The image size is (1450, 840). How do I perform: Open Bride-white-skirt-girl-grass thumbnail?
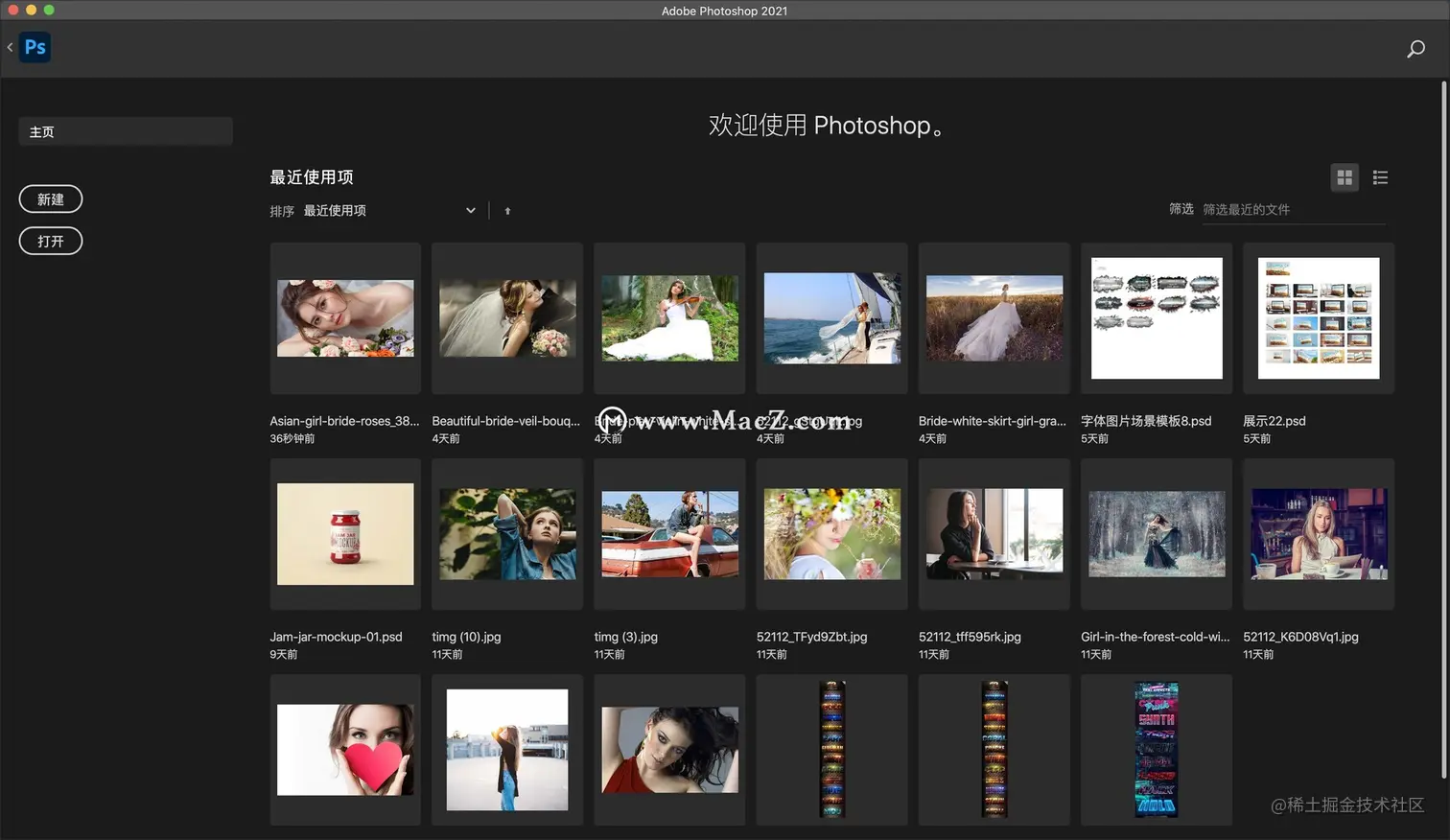coord(994,318)
